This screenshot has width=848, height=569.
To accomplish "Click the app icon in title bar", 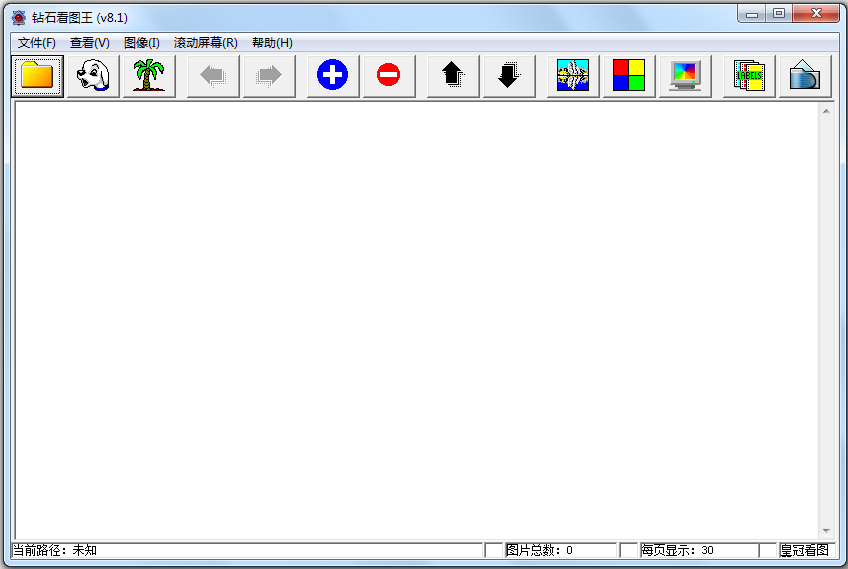I will (x=19, y=18).
